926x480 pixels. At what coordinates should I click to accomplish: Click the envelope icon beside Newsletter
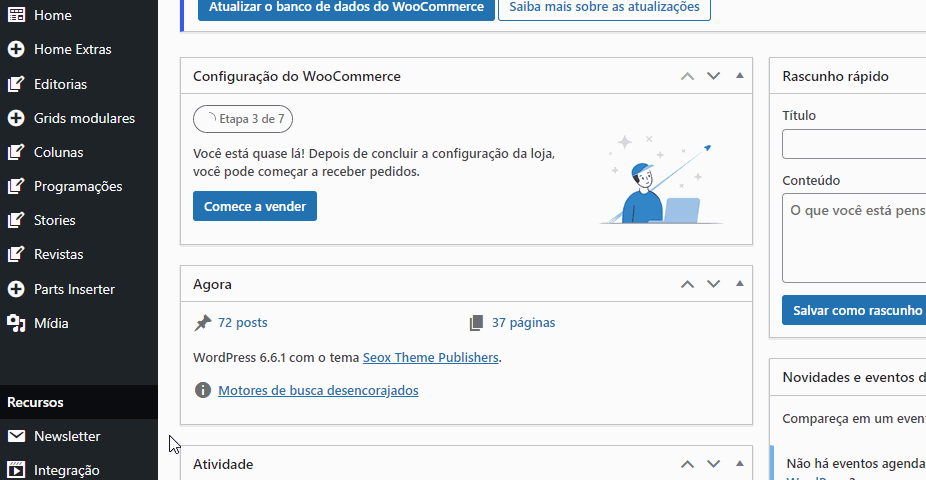pos(16,436)
